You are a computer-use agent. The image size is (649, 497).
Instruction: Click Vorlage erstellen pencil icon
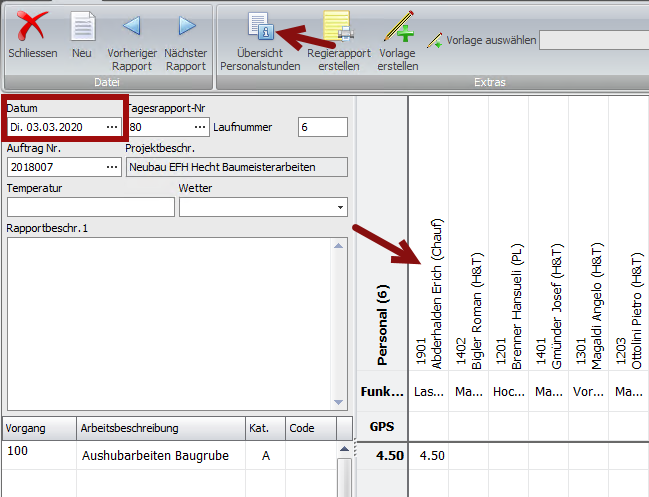pos(399,26)
